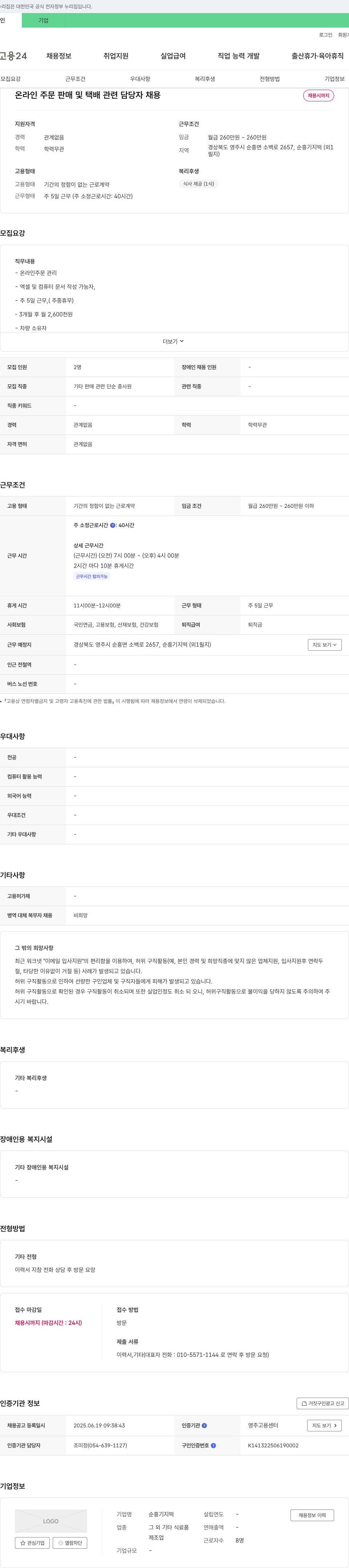Screen dimensions: 349x1568
Task: Open the 직업 능력 개발 menu
Action: point(239,56)
